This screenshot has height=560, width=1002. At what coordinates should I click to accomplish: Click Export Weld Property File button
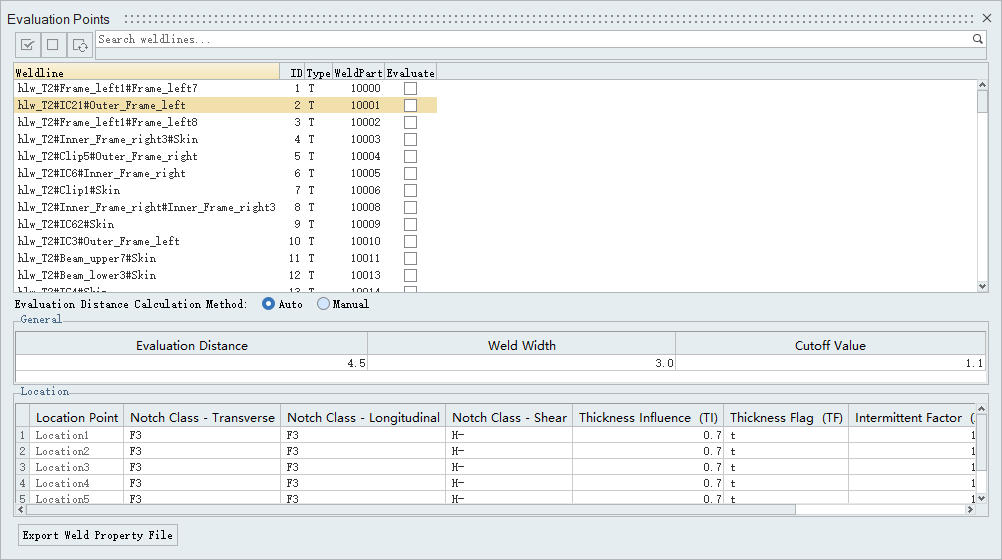click(x=98, y=535)
